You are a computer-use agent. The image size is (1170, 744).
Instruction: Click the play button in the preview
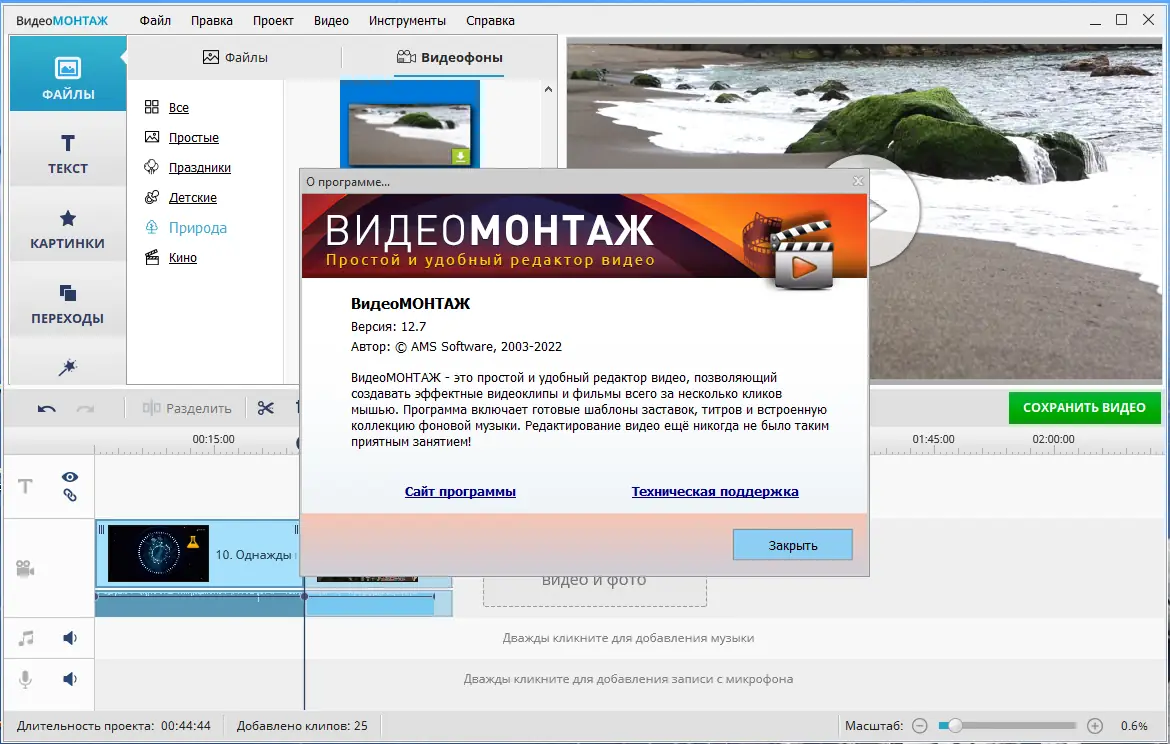(879, 211)
